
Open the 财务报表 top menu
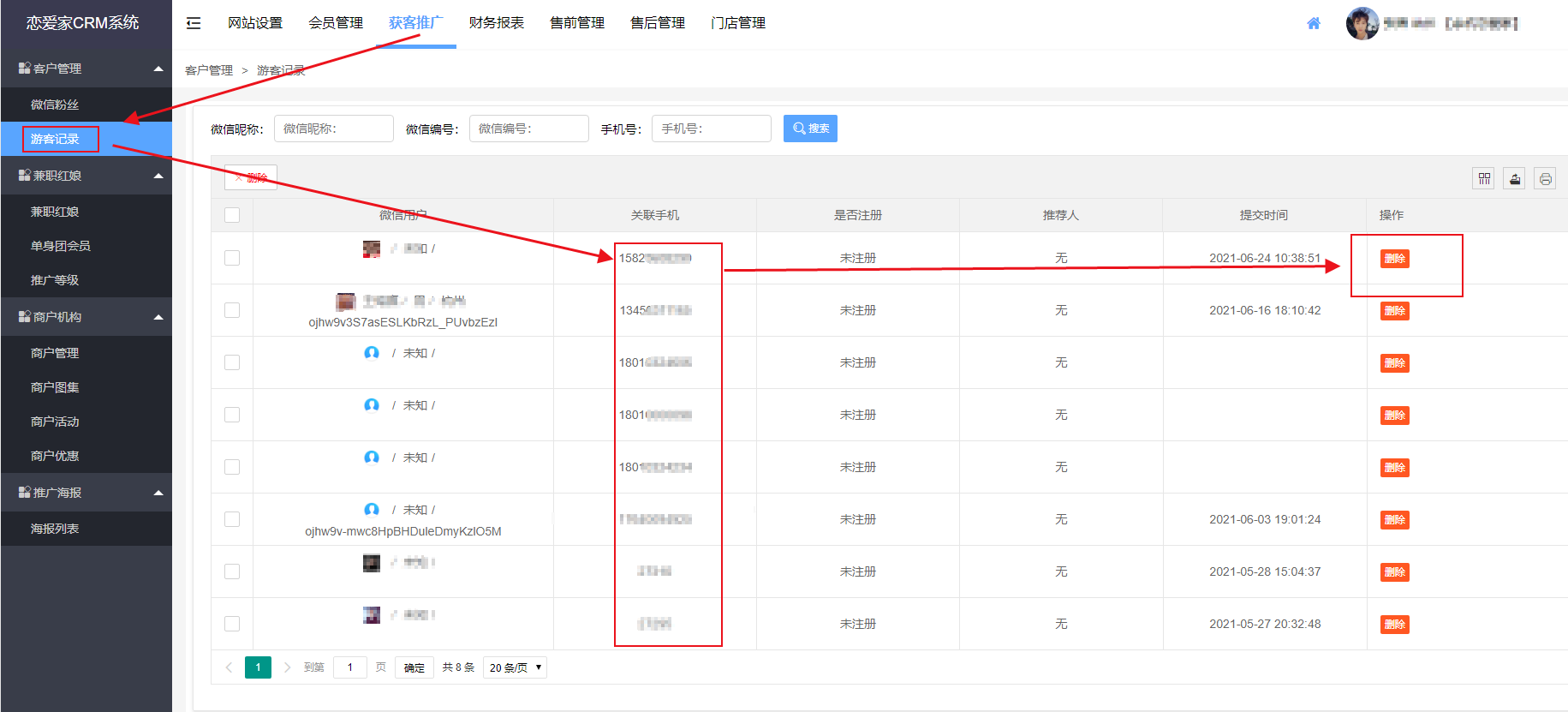tap(497, 23)
